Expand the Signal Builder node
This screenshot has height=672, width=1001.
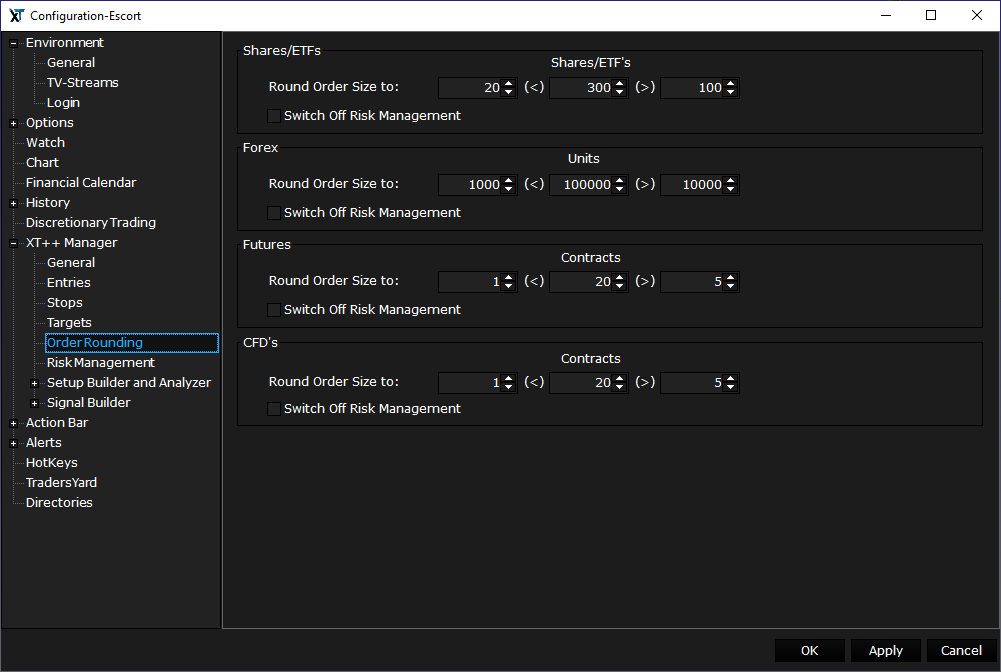(x=34, y=403)
